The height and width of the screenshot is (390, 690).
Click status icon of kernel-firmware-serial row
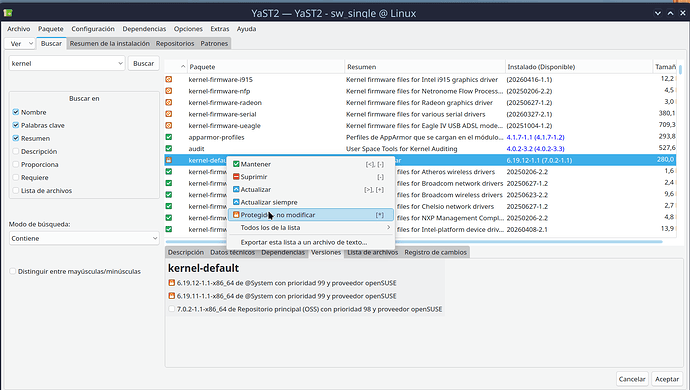[169, 114]
